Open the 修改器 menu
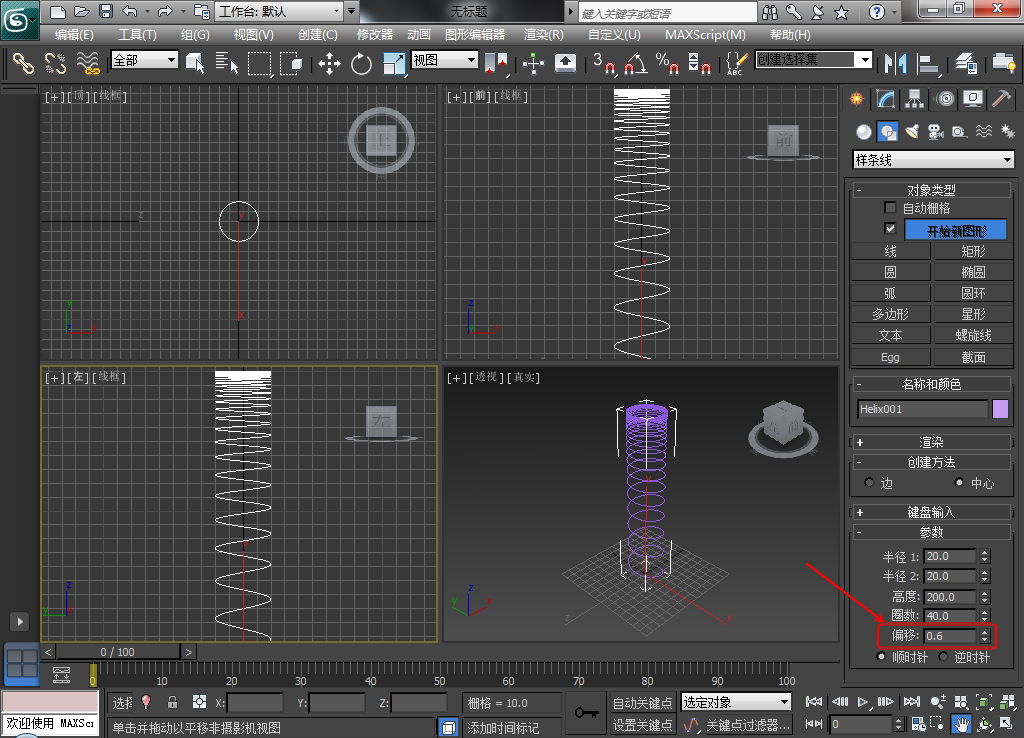The height and width of the screenshot is (738, 1024). [x=375, y=34]
